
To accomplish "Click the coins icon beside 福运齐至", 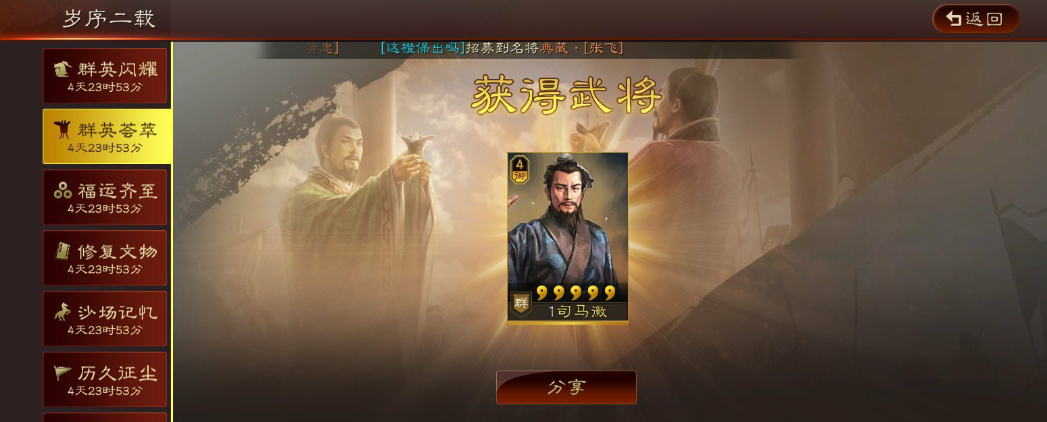I will point(63,191).
